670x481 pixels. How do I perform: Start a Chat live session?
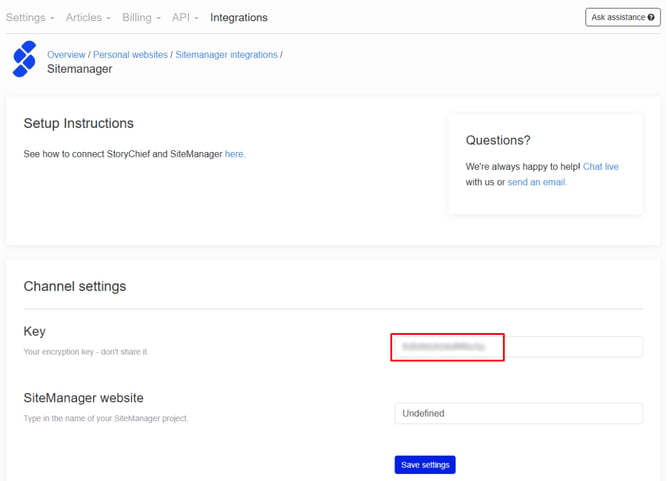tap(601, 167)
